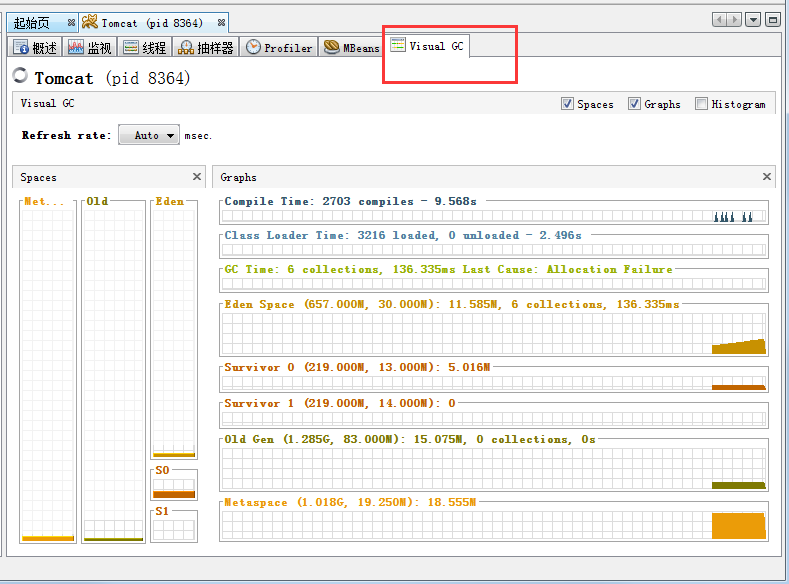Enable the Histogram checkbox

click(x=701, y=104)
